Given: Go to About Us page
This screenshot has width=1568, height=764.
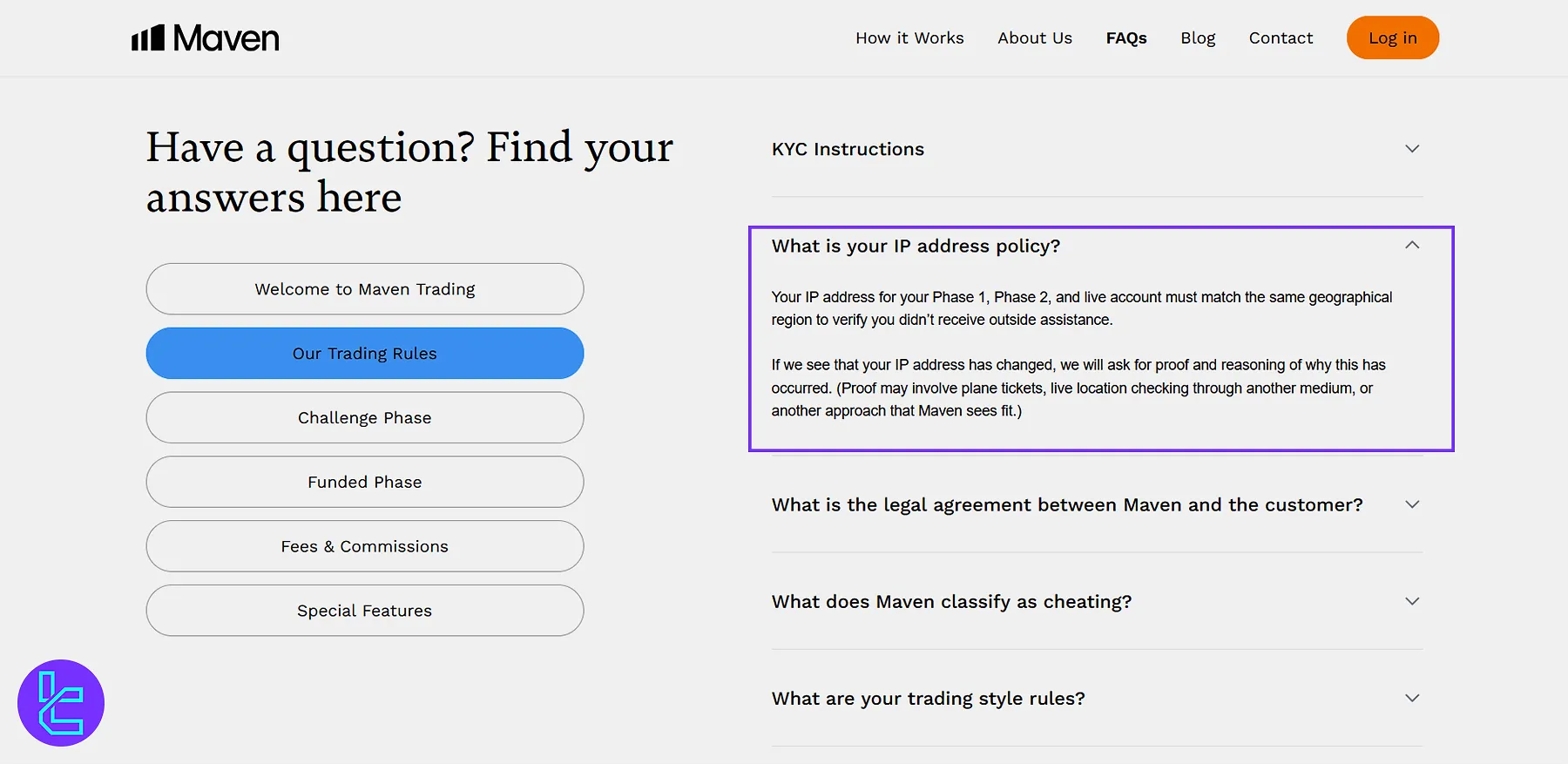Looking at the screenshot, I should pyautogui.click(x=1035, y=37).
